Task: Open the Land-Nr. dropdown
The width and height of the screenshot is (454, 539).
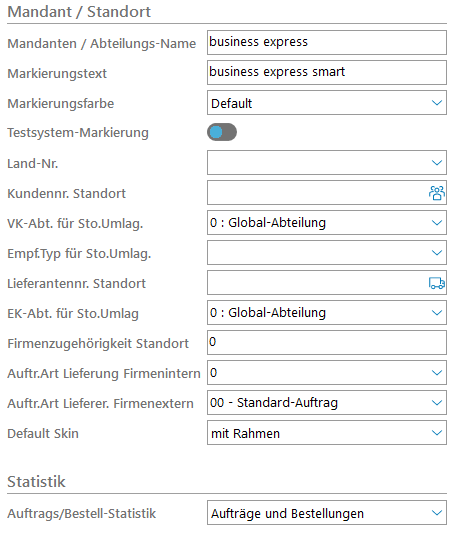Action: (436, 163)
